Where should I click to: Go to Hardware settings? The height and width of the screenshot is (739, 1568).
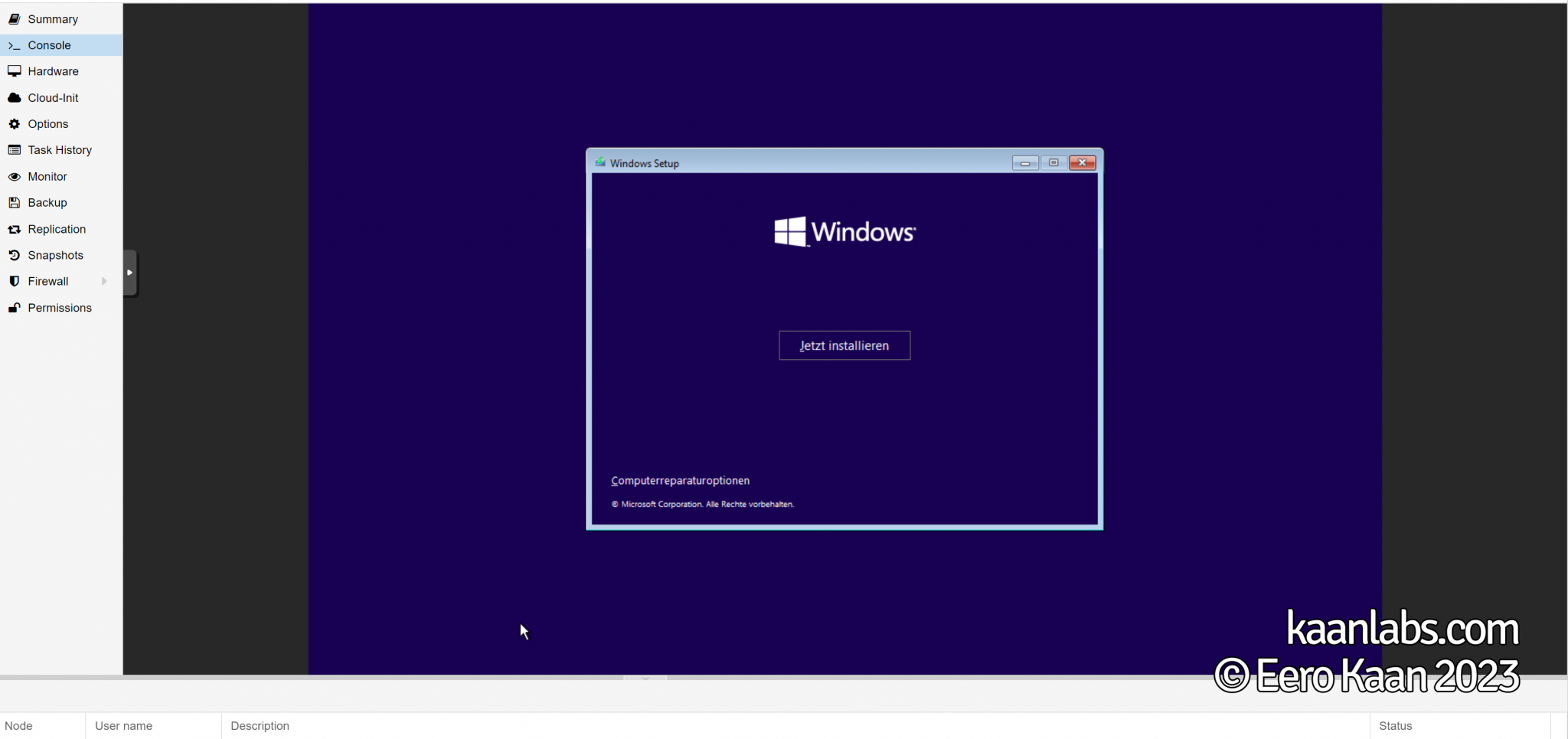(x=61, y=71)
